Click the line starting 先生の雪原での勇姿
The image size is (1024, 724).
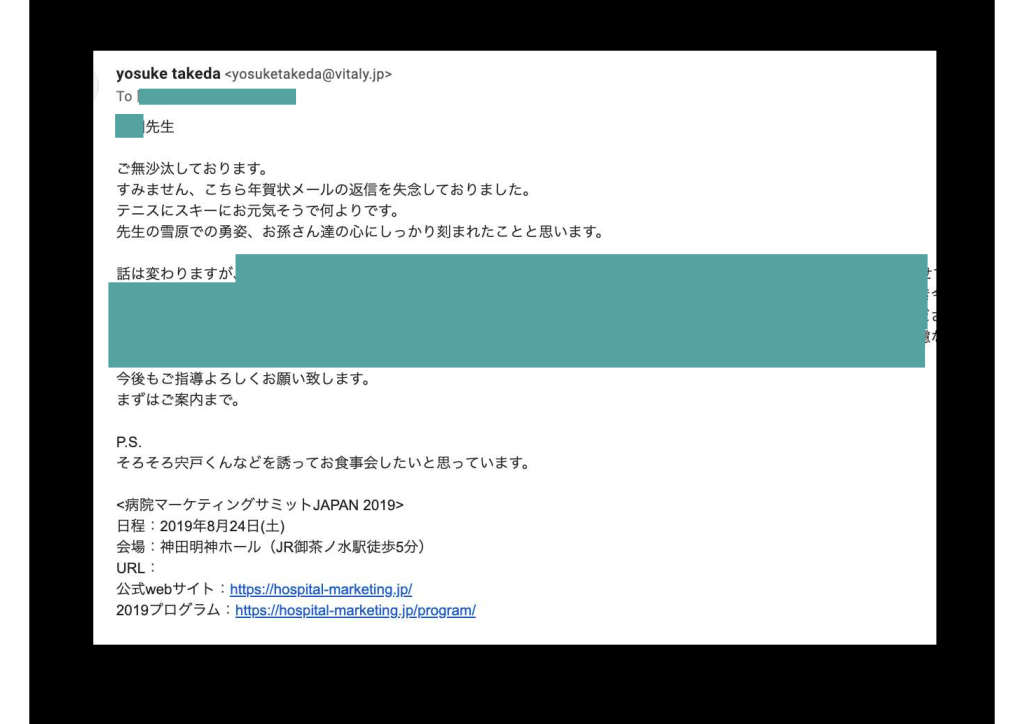360,232
